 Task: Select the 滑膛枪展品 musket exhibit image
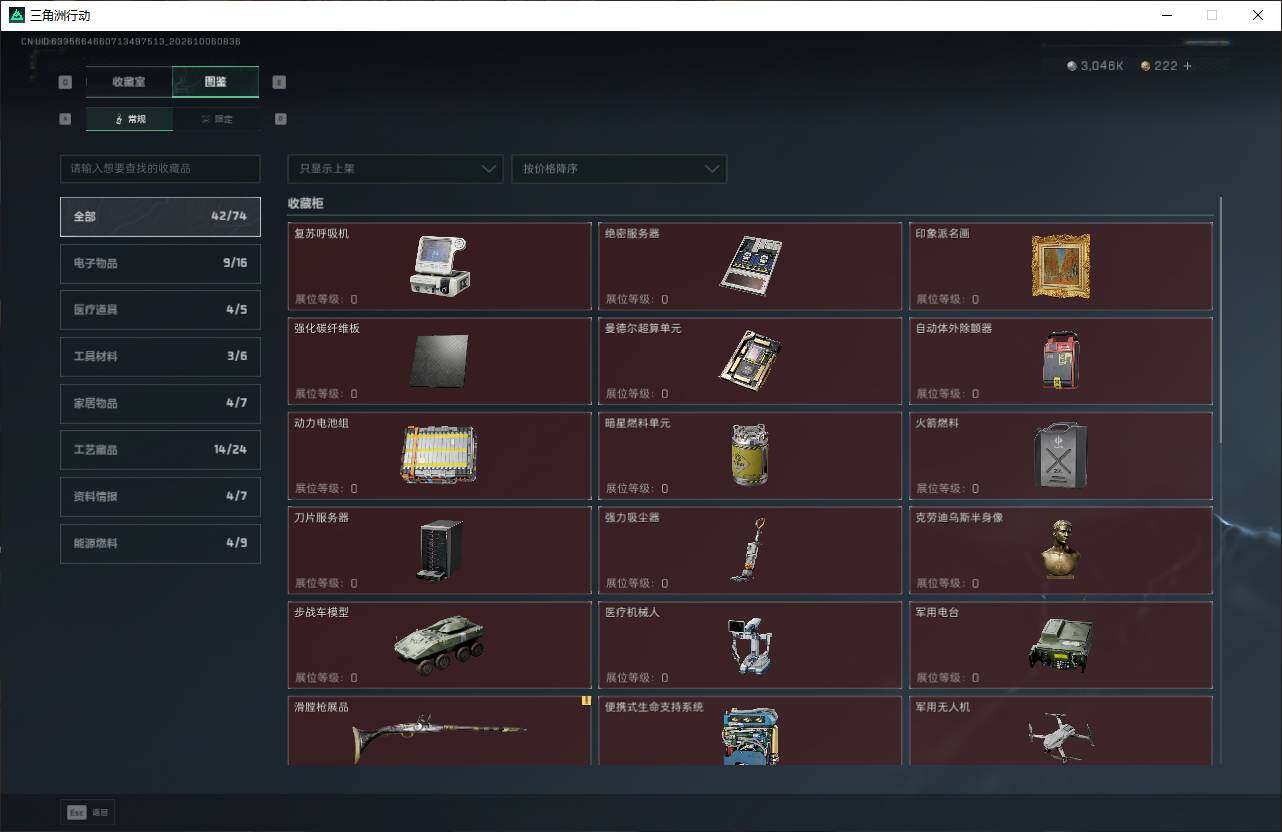(439, 739)
